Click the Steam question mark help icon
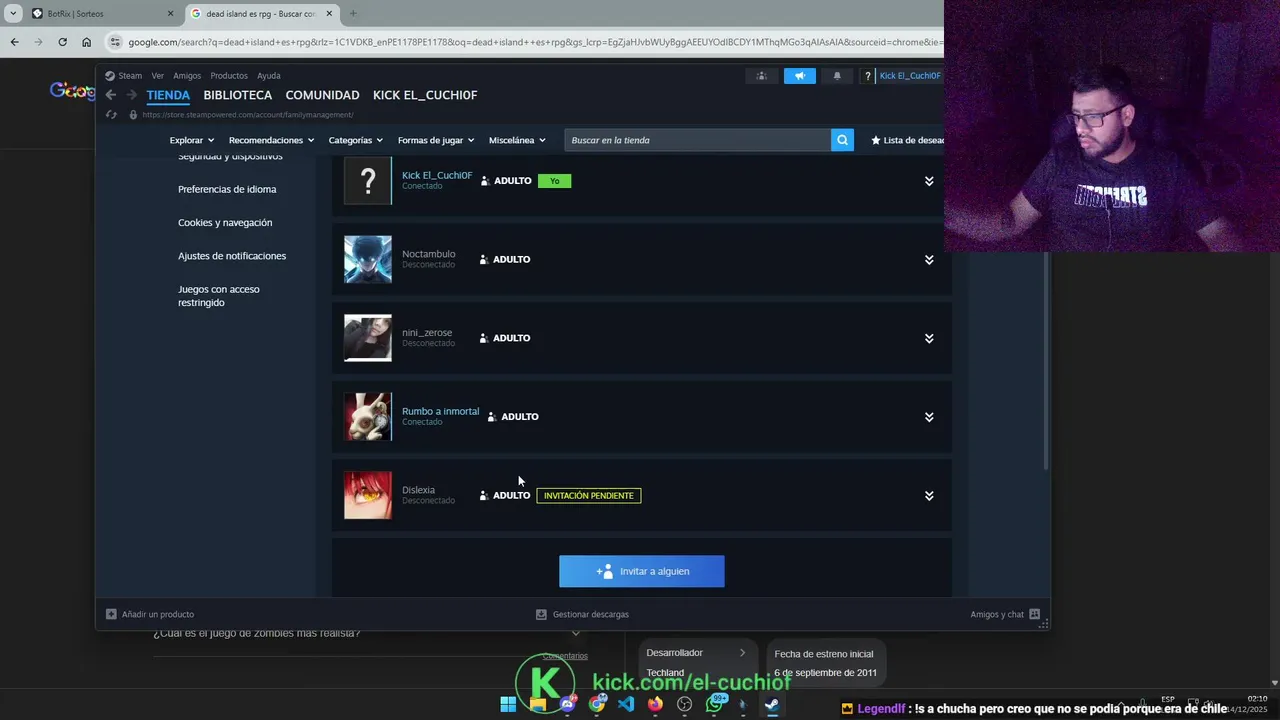 click(x=867, y=76)
